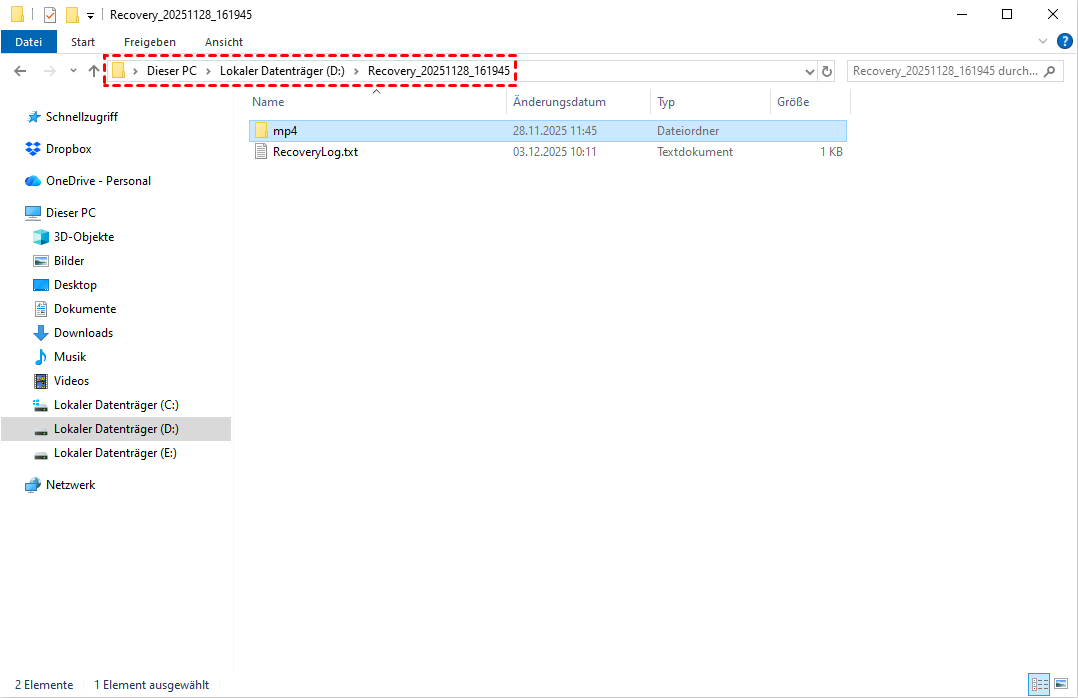Screen dimensions: 1078x698
Task: Switch to large icons view in status bar
Action: 1060,685
